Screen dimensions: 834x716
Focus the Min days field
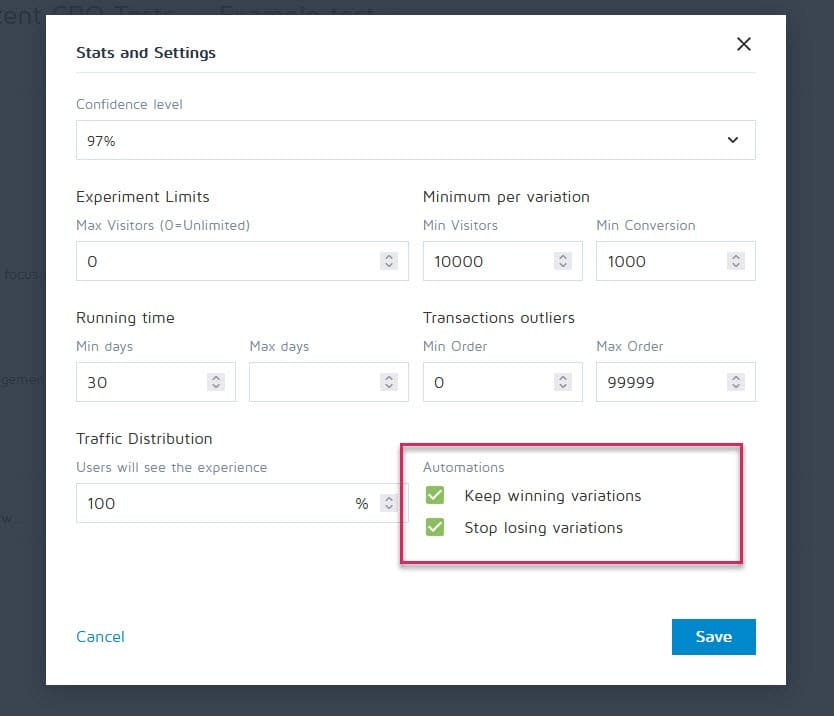tap(138, 382)
